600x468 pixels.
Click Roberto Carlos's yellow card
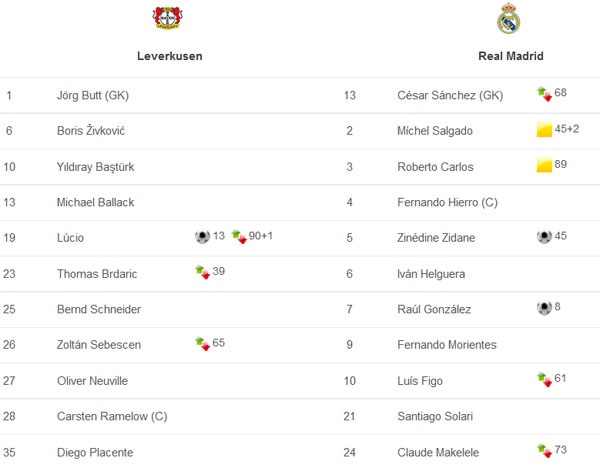click(544, 166)
